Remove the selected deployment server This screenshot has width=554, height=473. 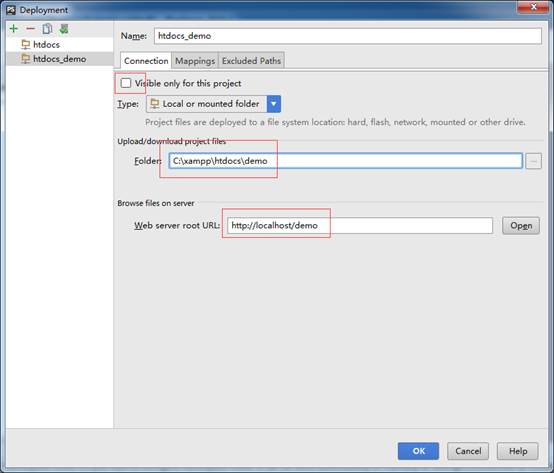[31, 29]
